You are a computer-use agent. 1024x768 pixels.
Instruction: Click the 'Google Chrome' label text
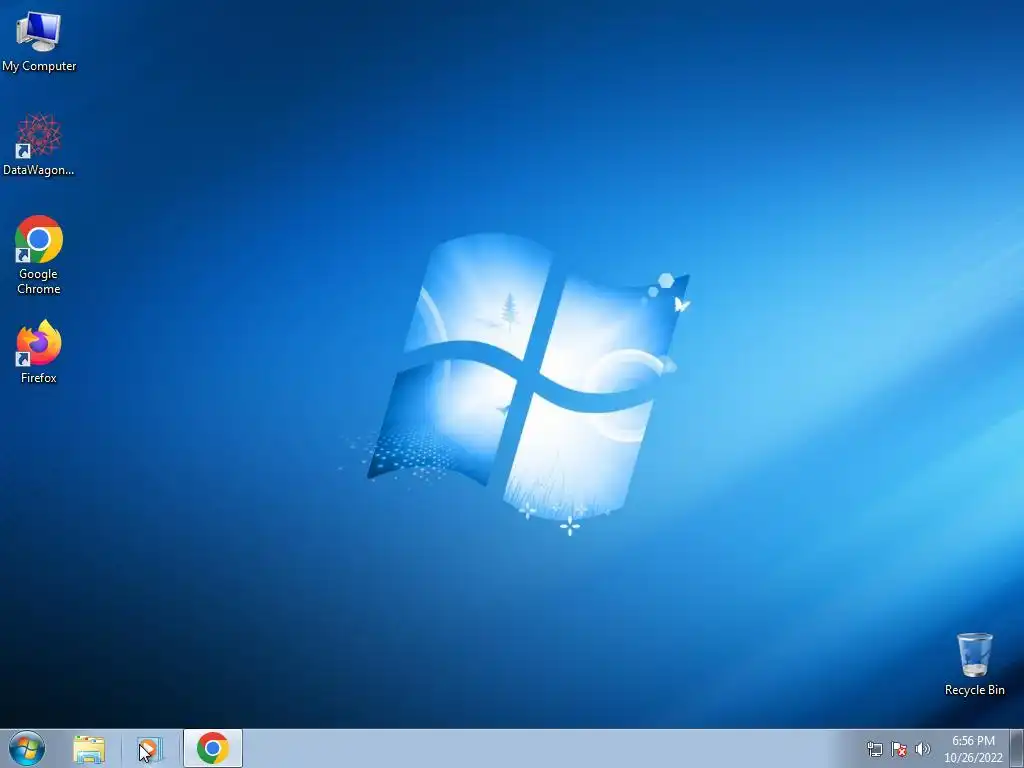[x=39, y=281]
